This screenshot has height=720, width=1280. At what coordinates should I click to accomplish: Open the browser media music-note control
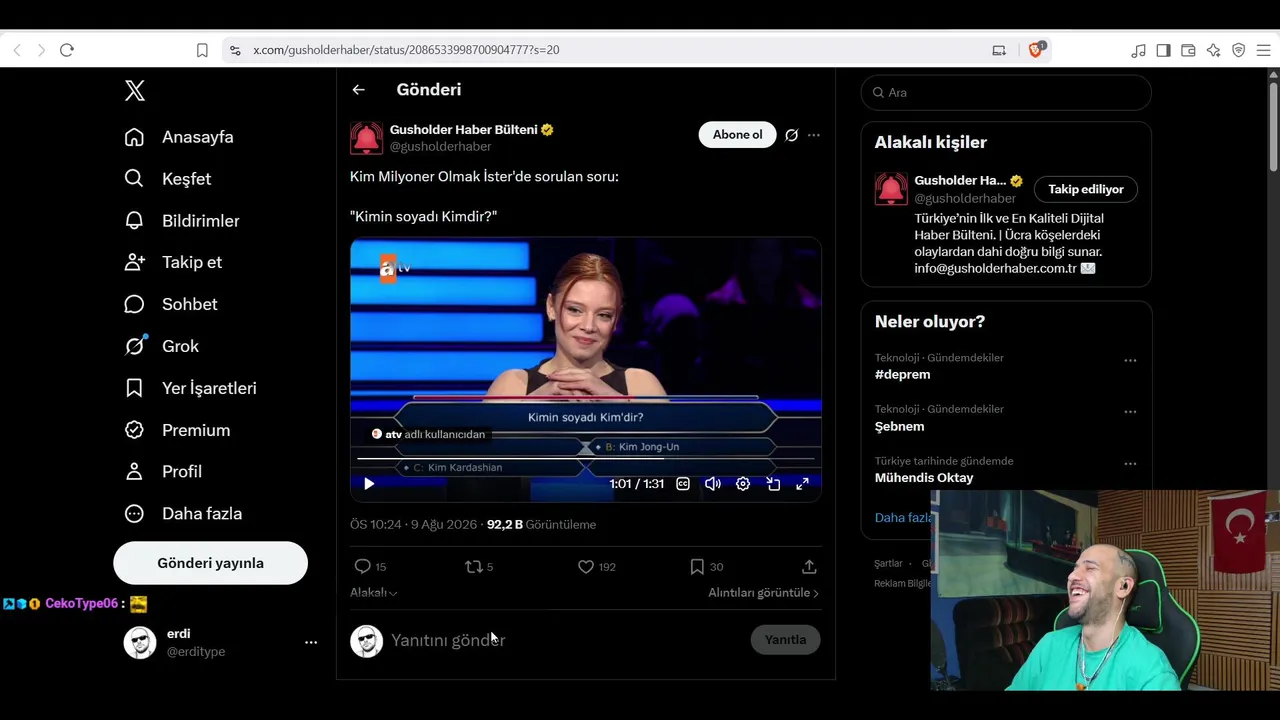1138,50
